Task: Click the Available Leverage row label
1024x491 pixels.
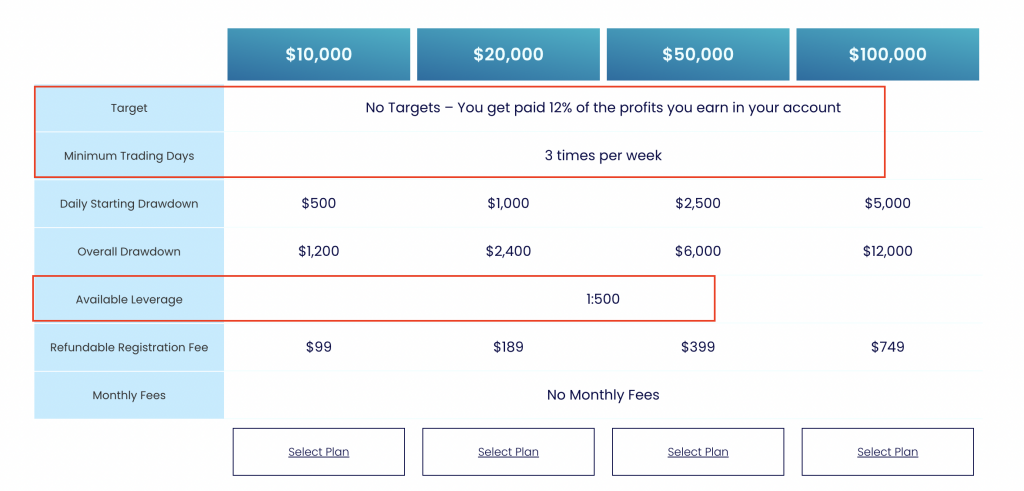Action: pos(129,300)
